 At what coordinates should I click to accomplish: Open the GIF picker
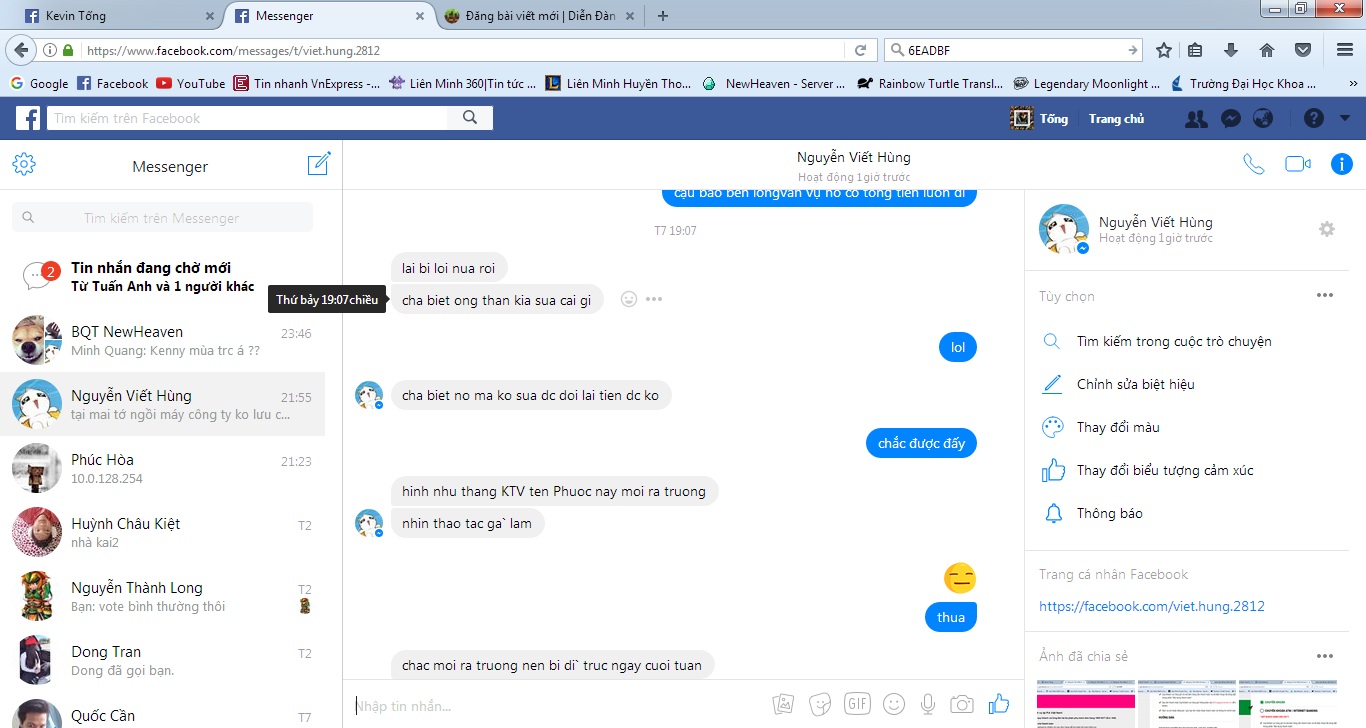click(857, 704)
